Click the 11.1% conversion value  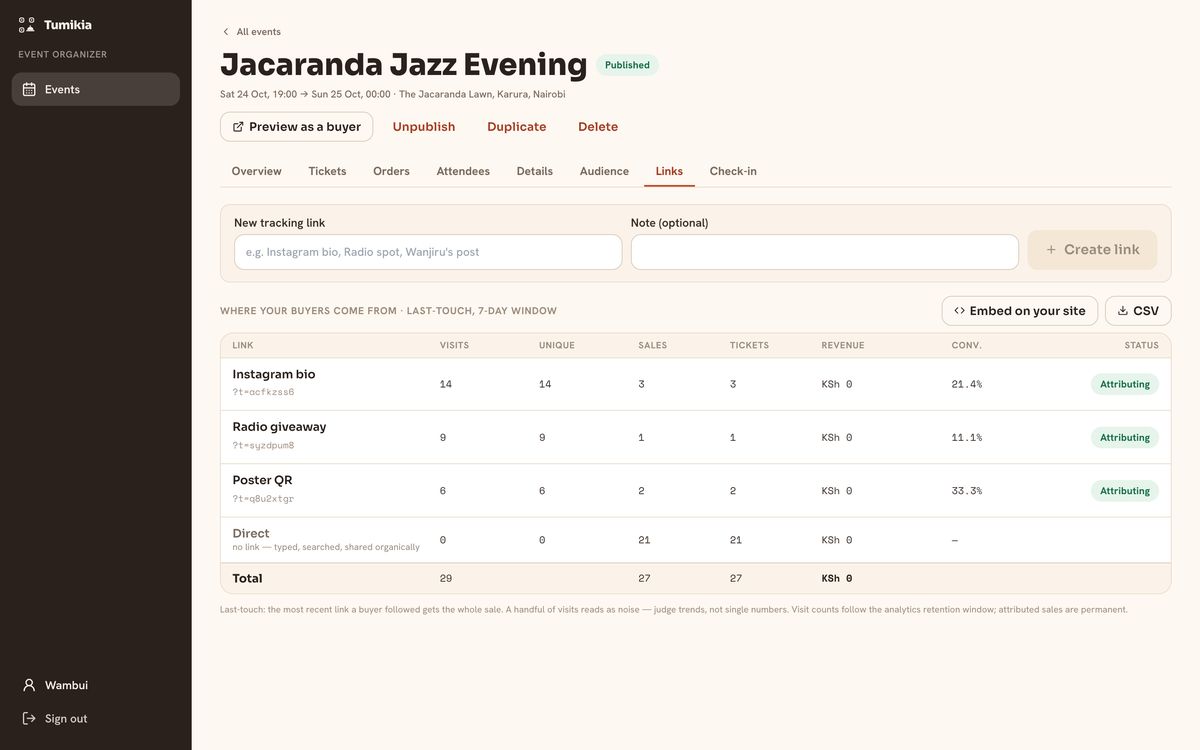(x=967, y=437)
